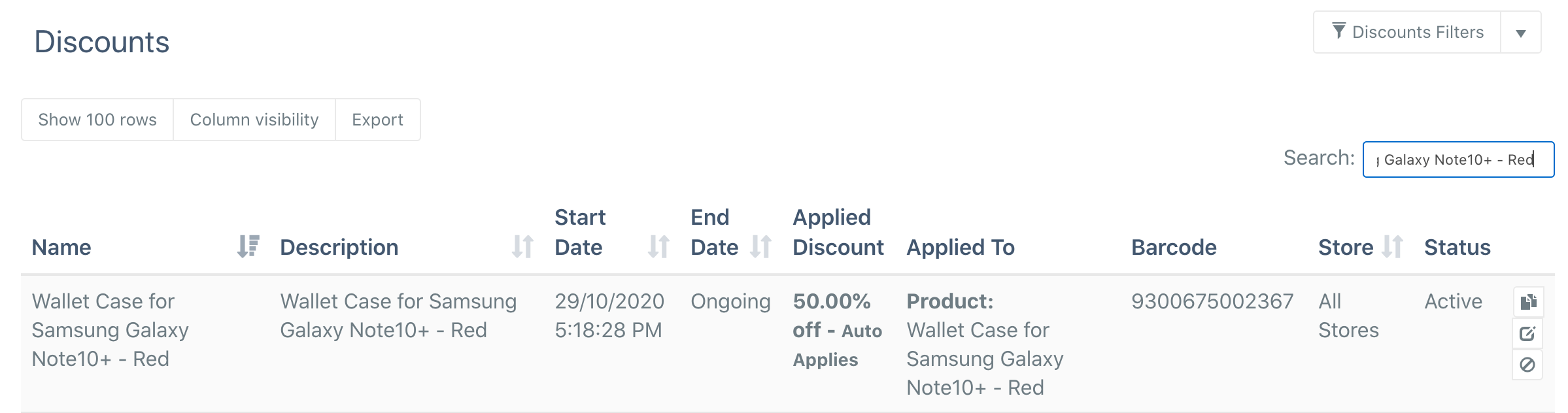Click the disable discount icon
Viewport: 1568px width, 413px height.
tap(1528, 365)
